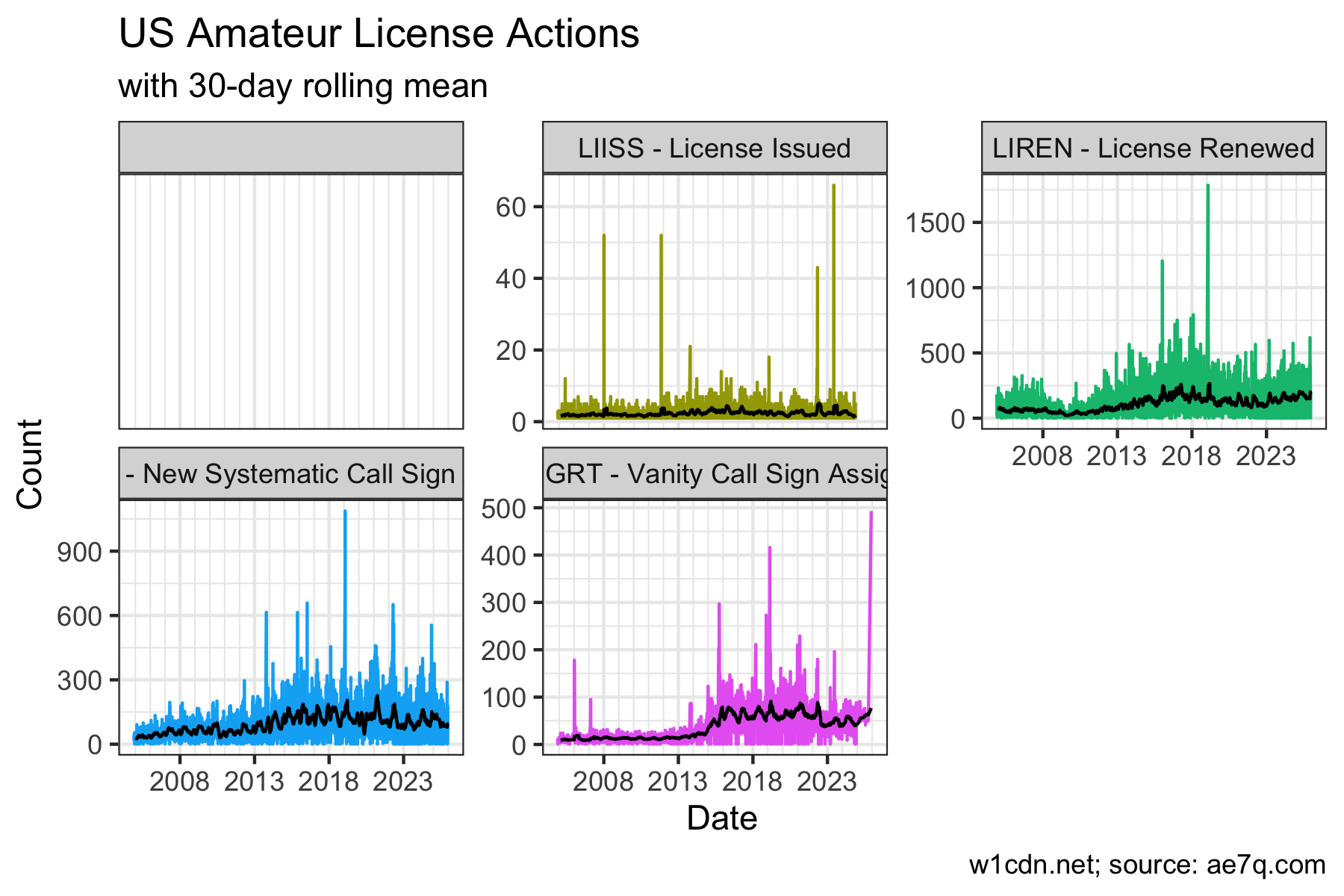Click the chart title US Amateur License Actions
The height and width of the screenshot is (896, 1344).
pyautogui.click(x=379, y=34)
